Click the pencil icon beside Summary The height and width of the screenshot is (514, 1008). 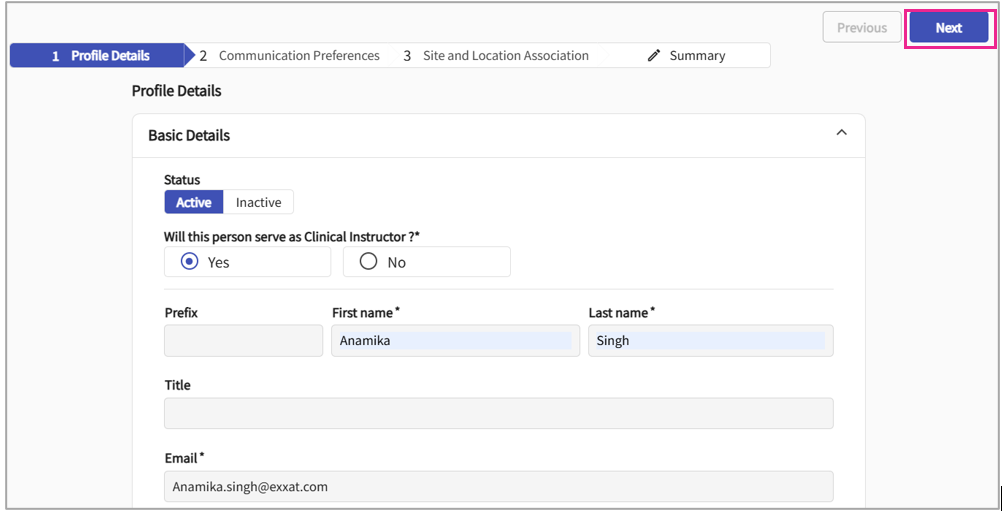654,56
